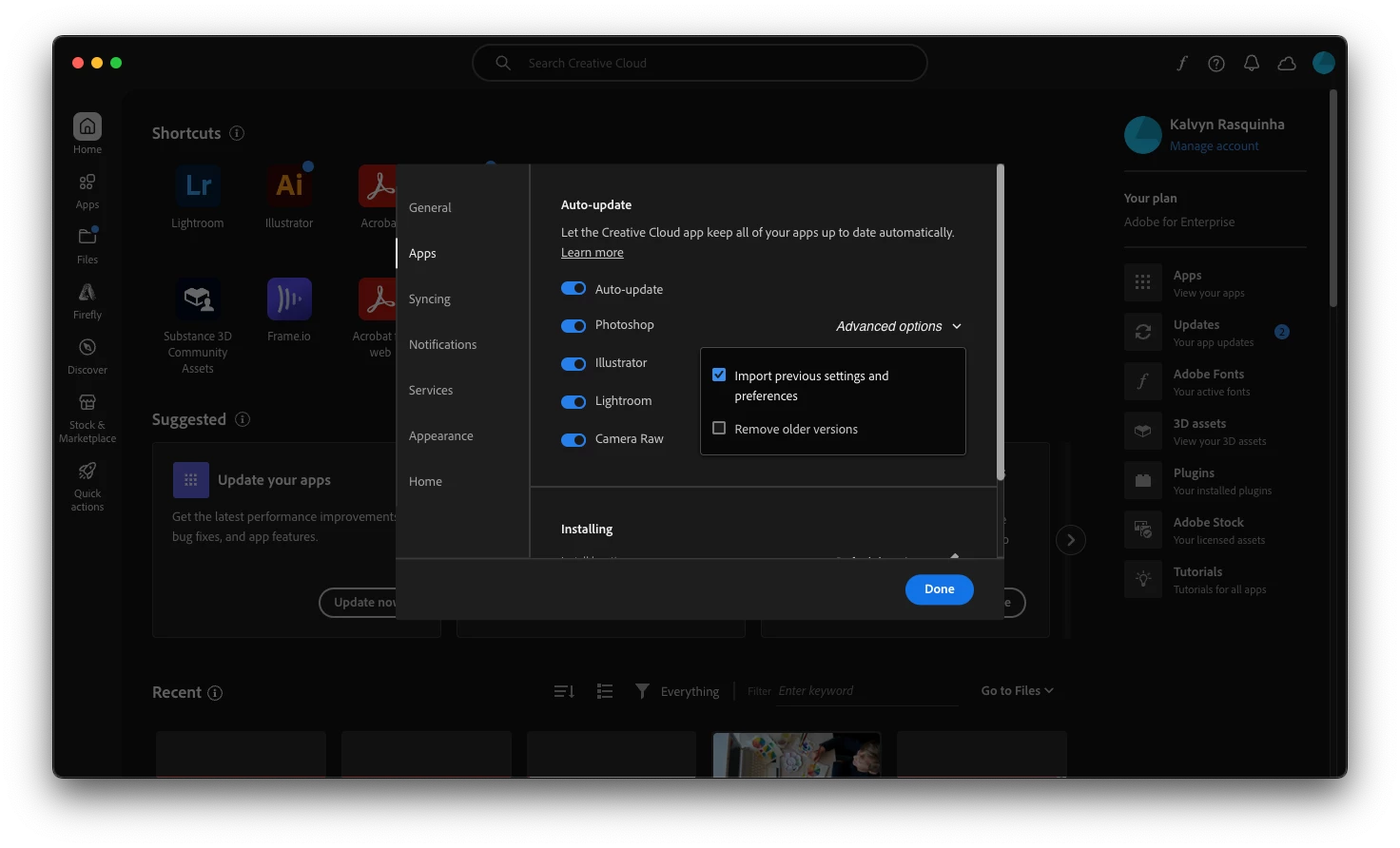The height and width of the screenshot is (848, 1400).
Task: Open Manage account link
Action: point(1214,145)
